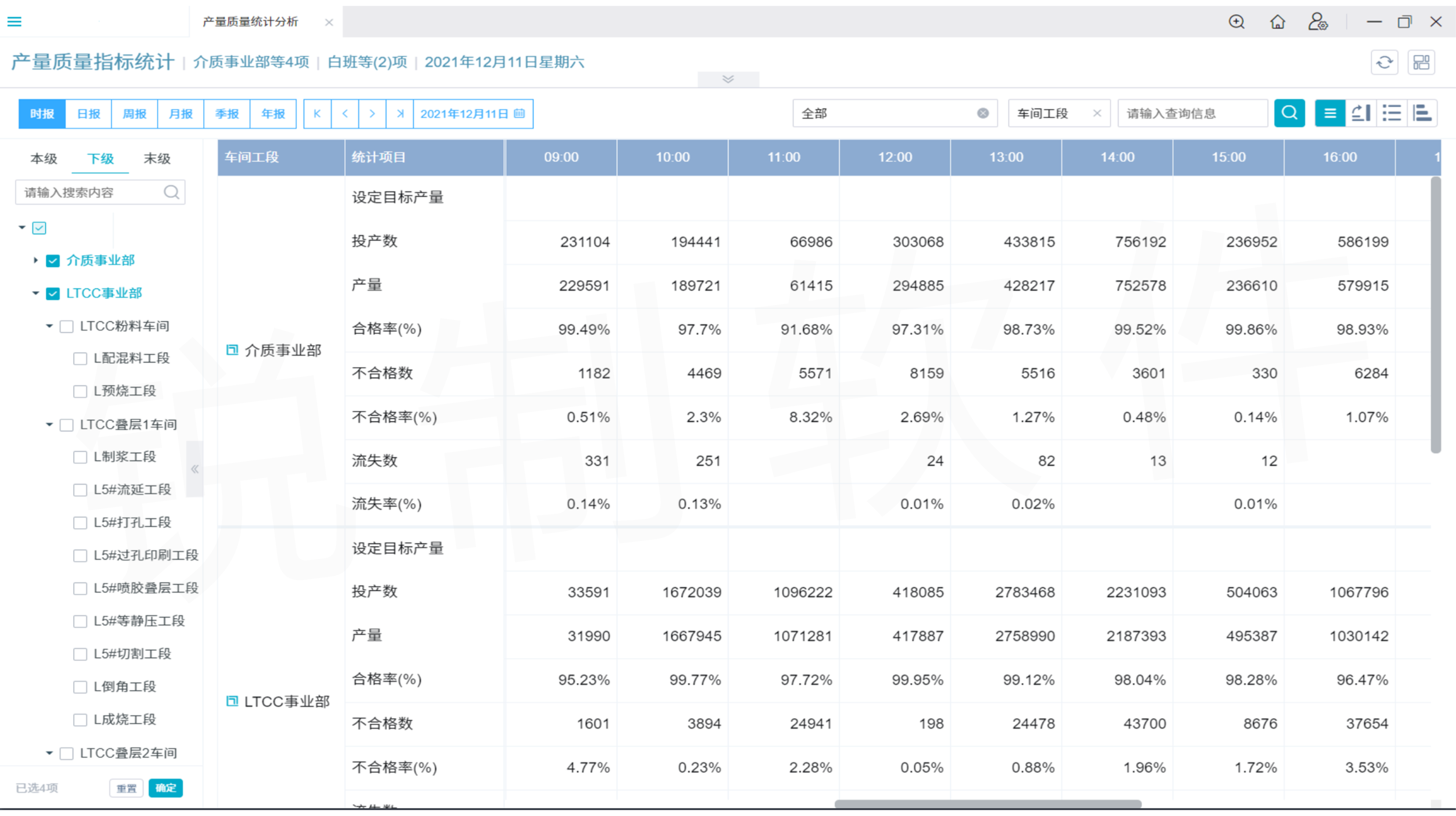Click the 确定 confirm button
Viewport: 1456px width, 816px height.
tap(165, 788)
